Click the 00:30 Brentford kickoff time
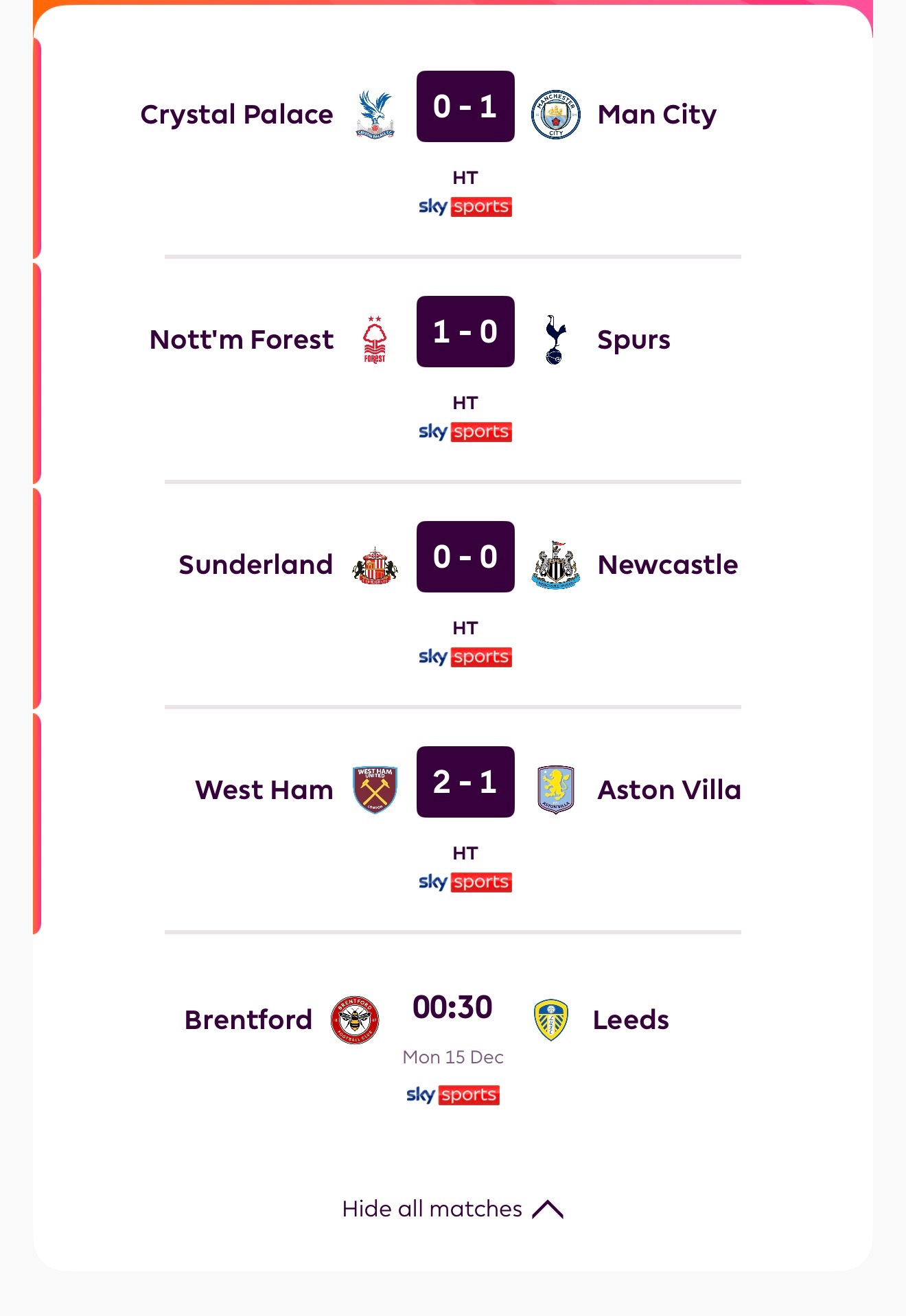The height and width of the screenshot is (1316, 906). pos(453,1007)
